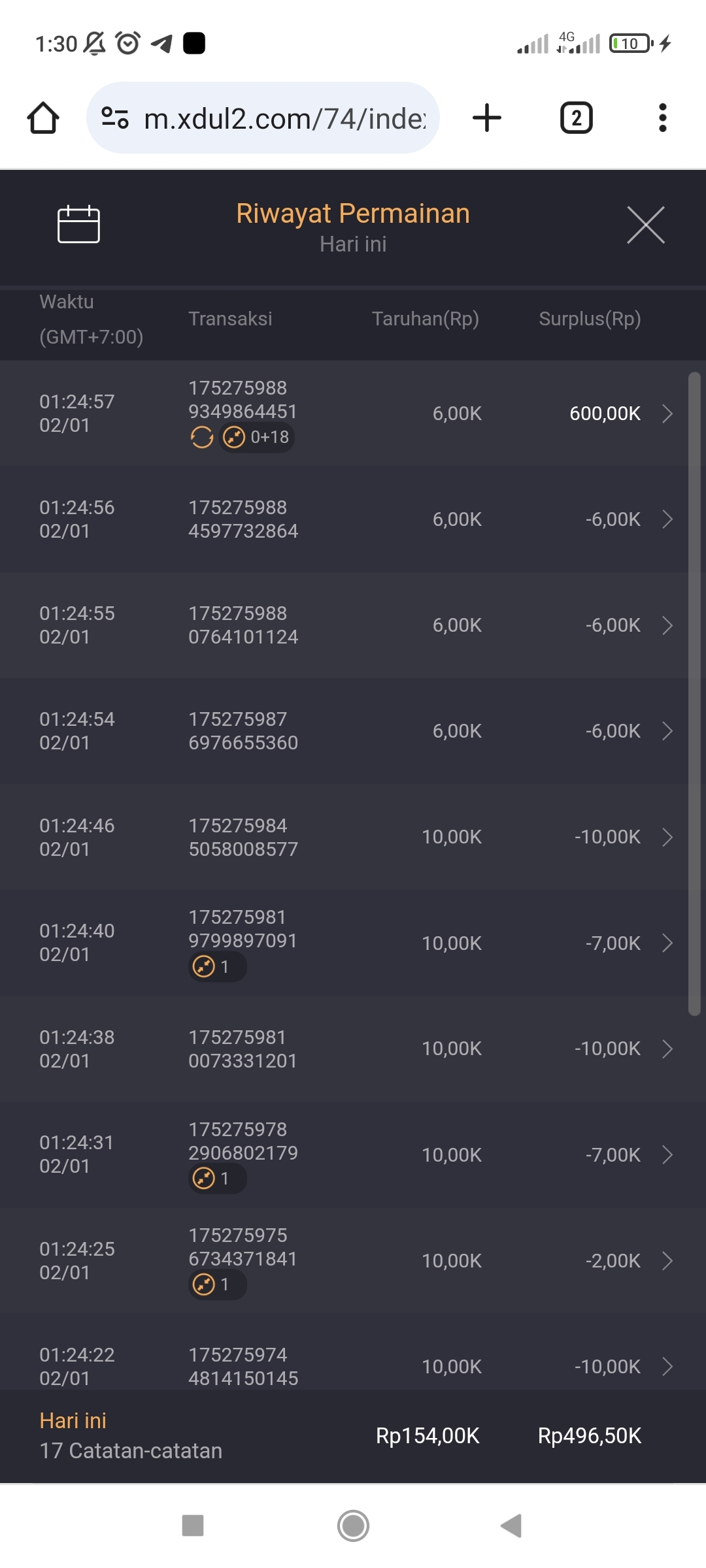Viewport: 706px width, 1568px height.
Task: Tap the free spin badge on the 01:24:40 row
Action: point(217,966)
